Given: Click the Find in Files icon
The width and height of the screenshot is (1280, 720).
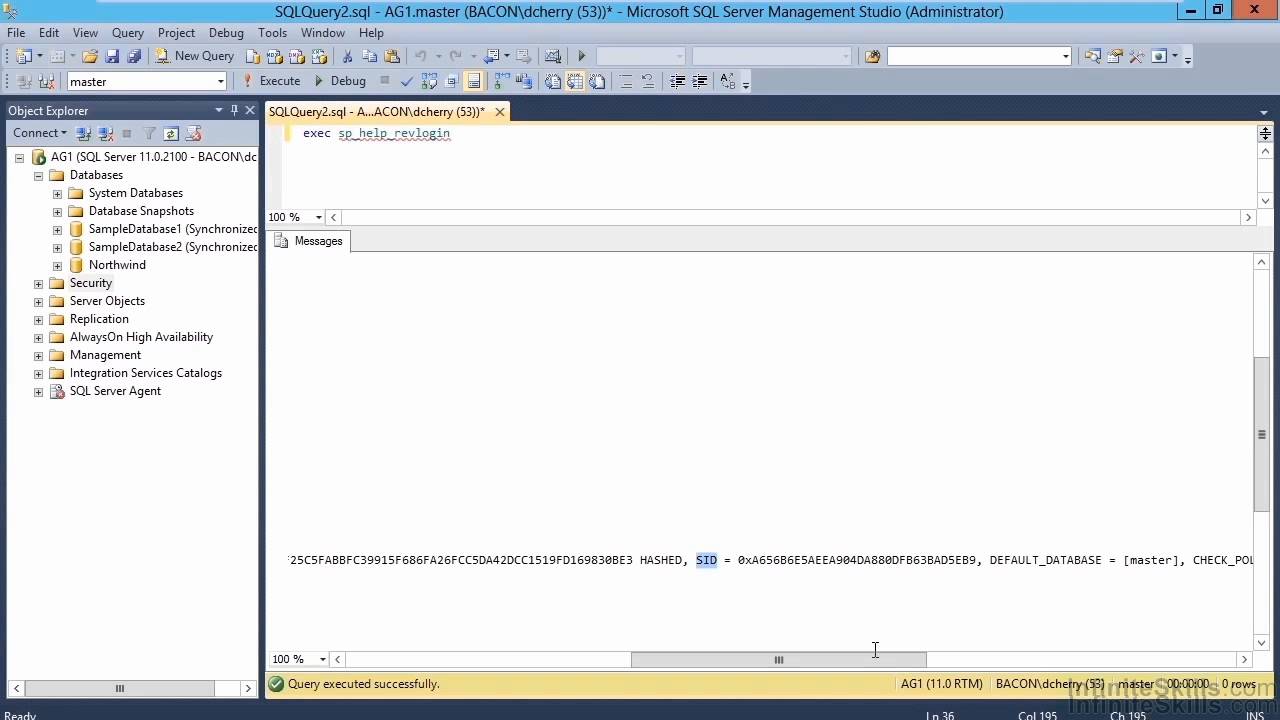Looking at the screenshot, I should [872, 56].
